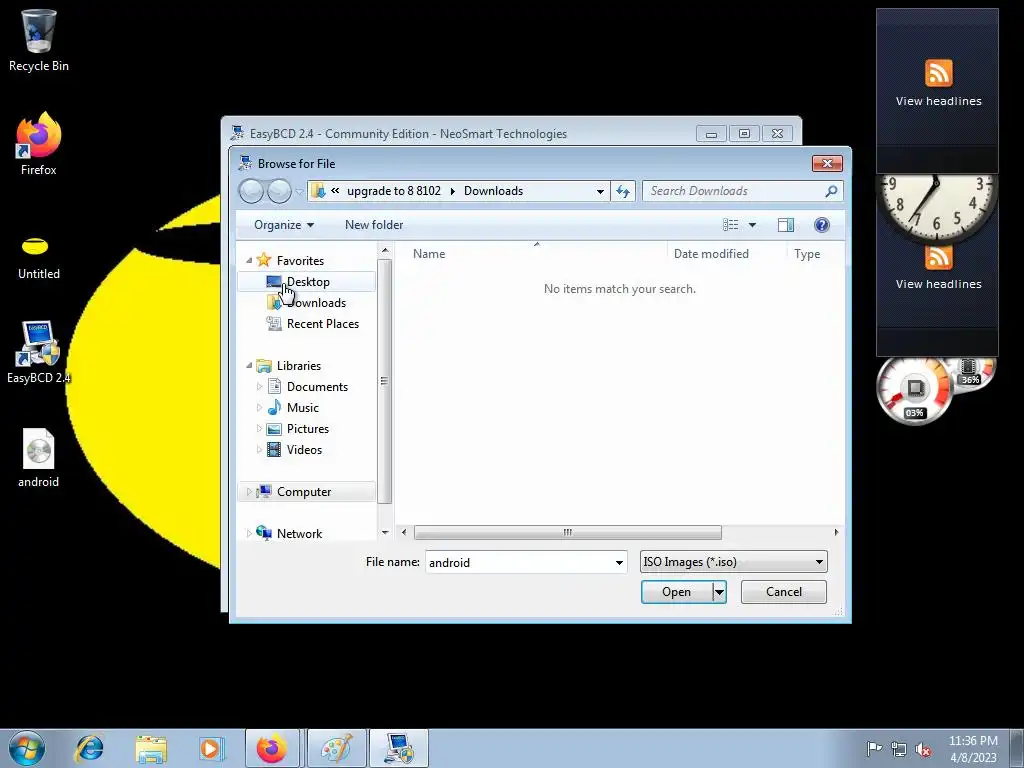The height and width of the screenshot is (768, 1024).
Task: Switch to Paint in the taskbar
Action: [336, 748]
